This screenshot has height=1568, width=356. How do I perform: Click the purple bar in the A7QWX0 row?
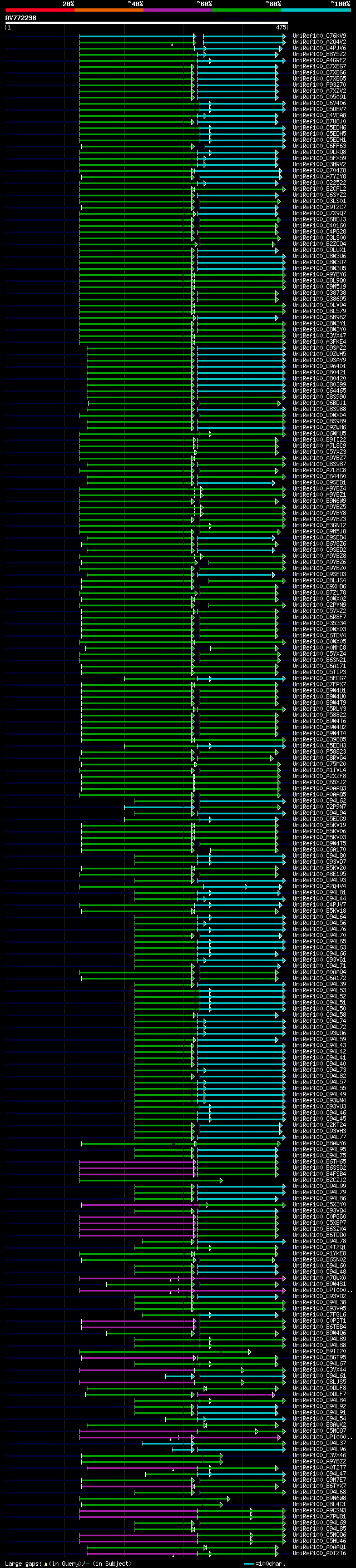coord(136,1278)
